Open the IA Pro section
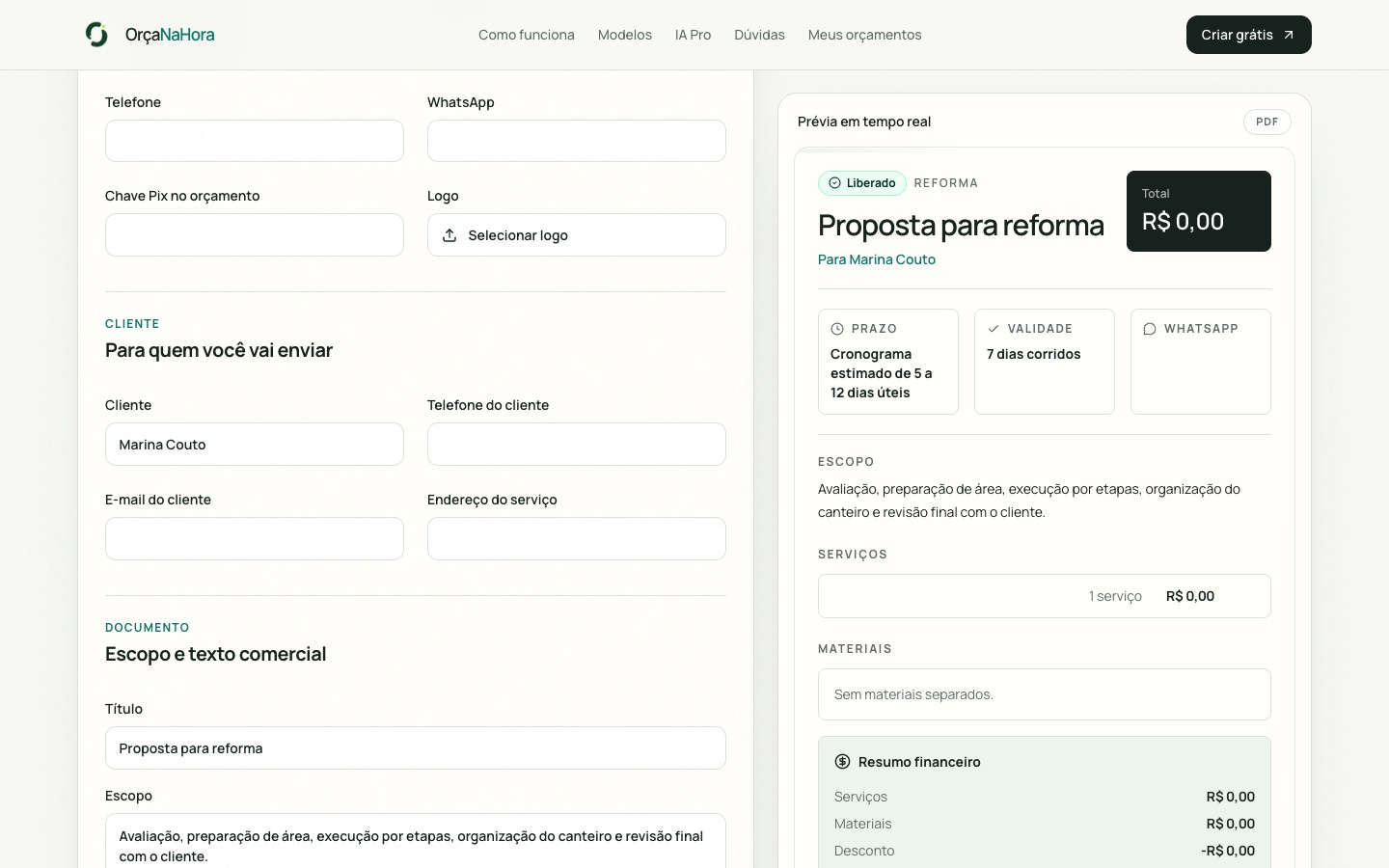The height and width of the screenshot is (868, 1389). coord(693,35)
